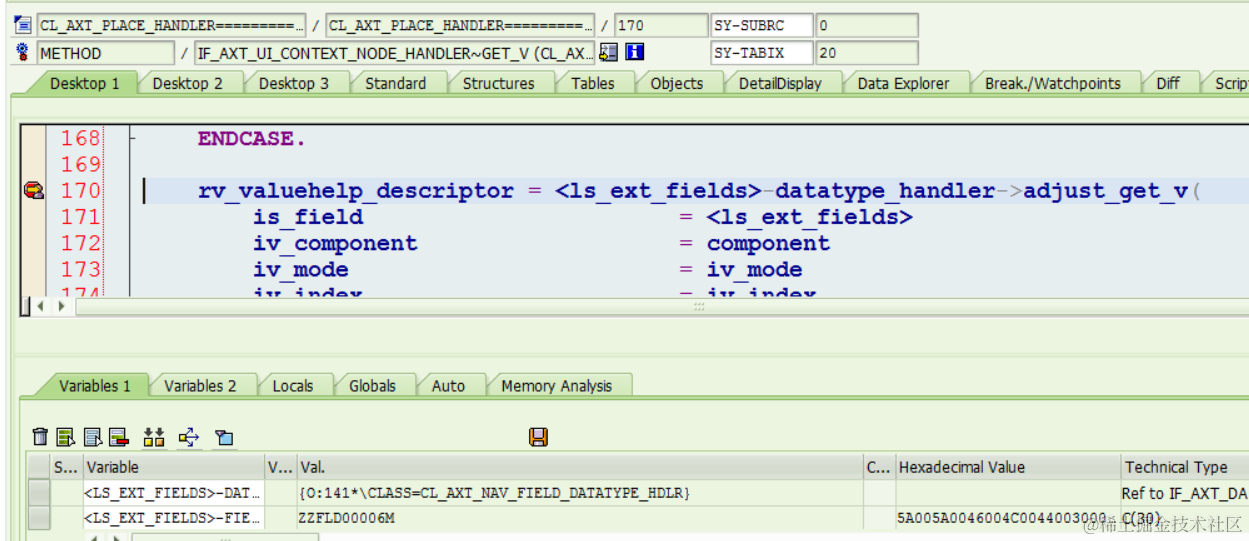
Task: Click line number 171 in the editor
Action: point(80,217)
